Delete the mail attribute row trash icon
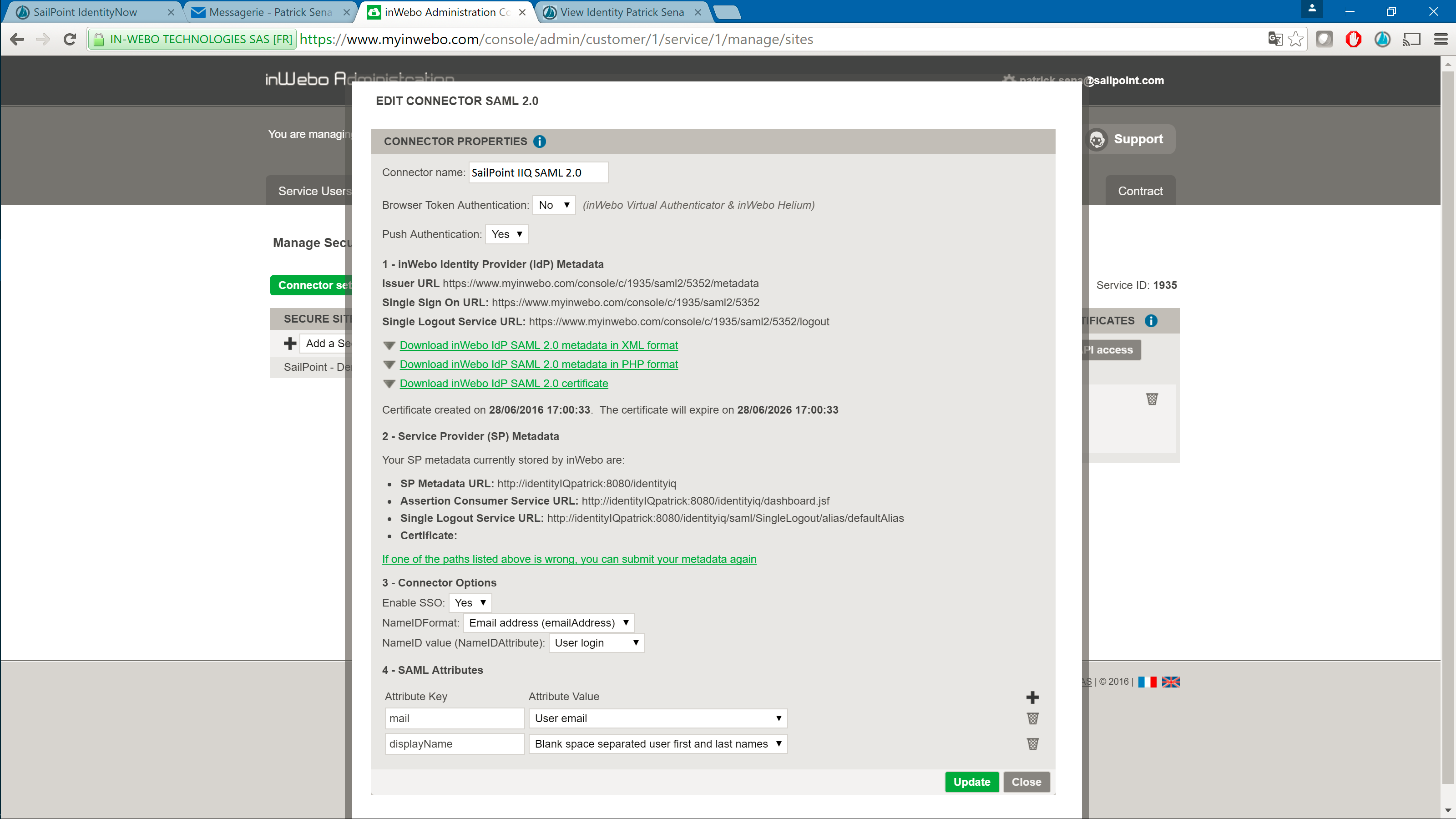1456x819 pixels. [1032, 718]
